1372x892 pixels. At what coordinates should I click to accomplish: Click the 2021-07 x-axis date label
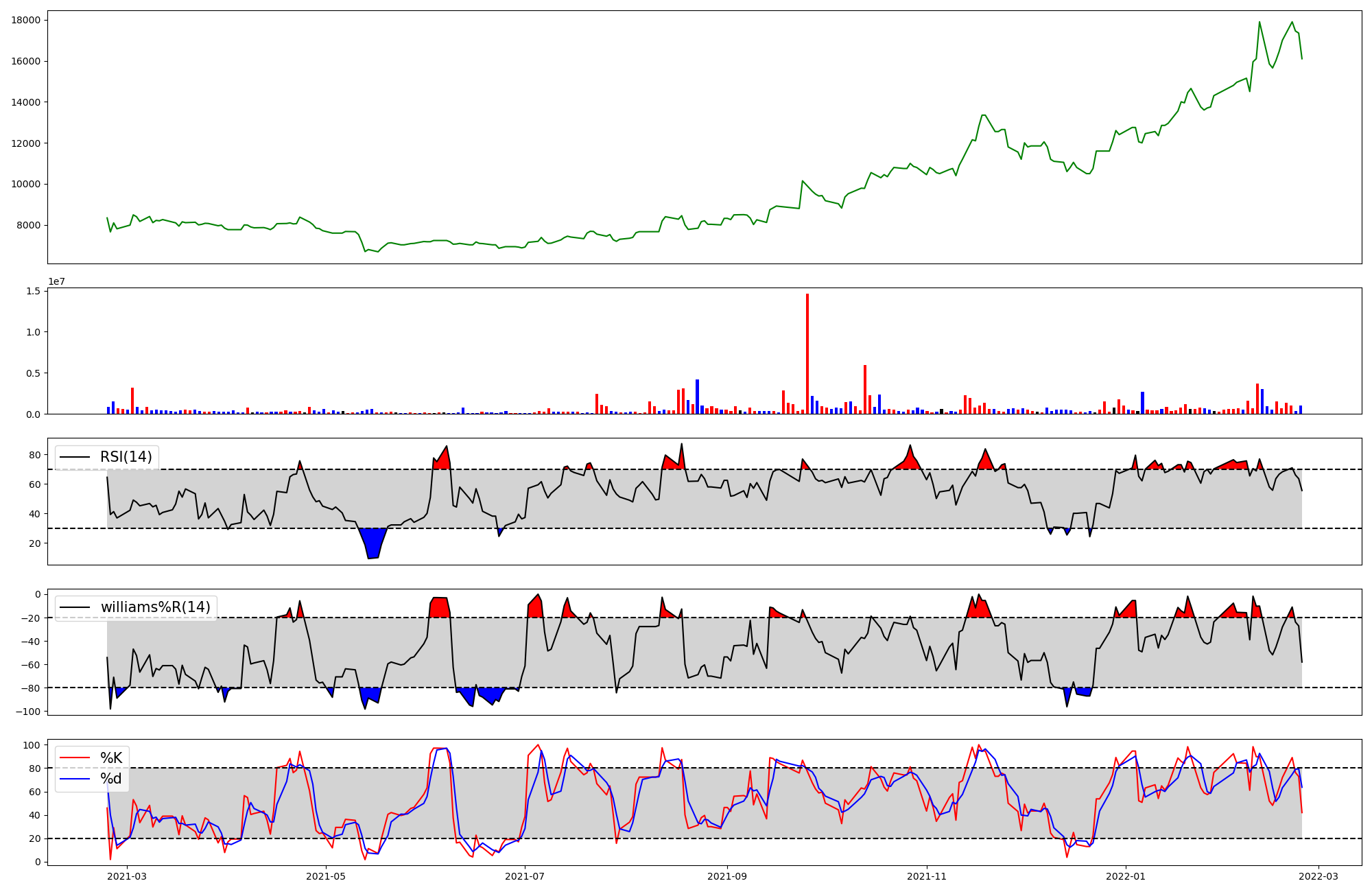pos(525,876)
